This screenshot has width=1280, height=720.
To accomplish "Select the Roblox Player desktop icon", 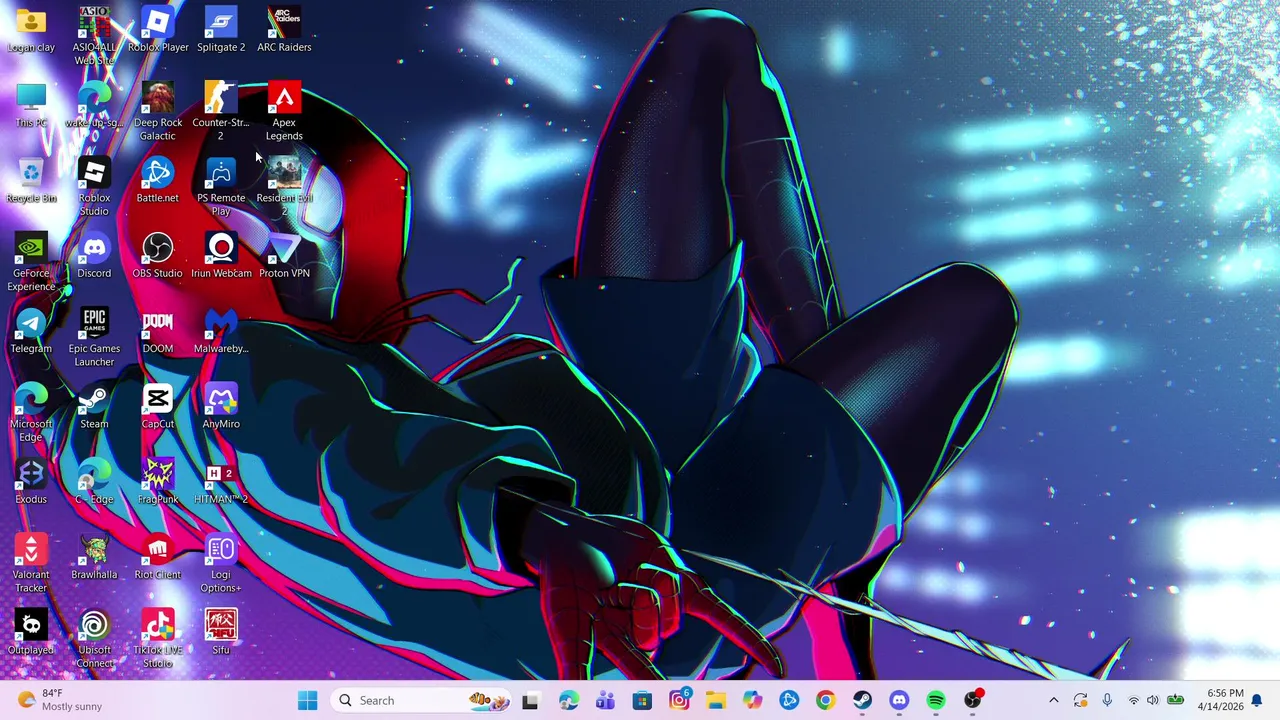I will 158,30.
